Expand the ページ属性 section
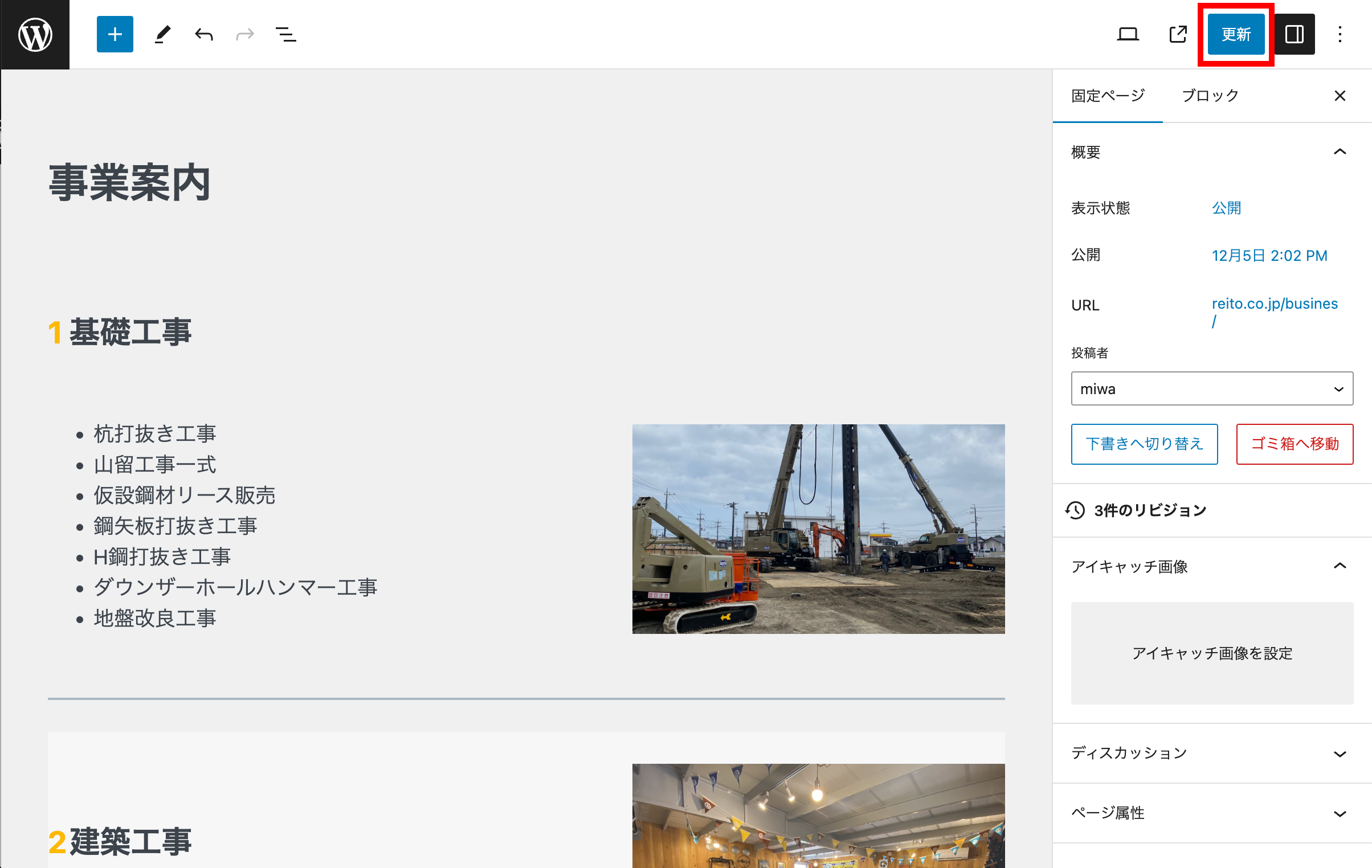The height and width of the screenshot is (868, 1372). 1340,813
